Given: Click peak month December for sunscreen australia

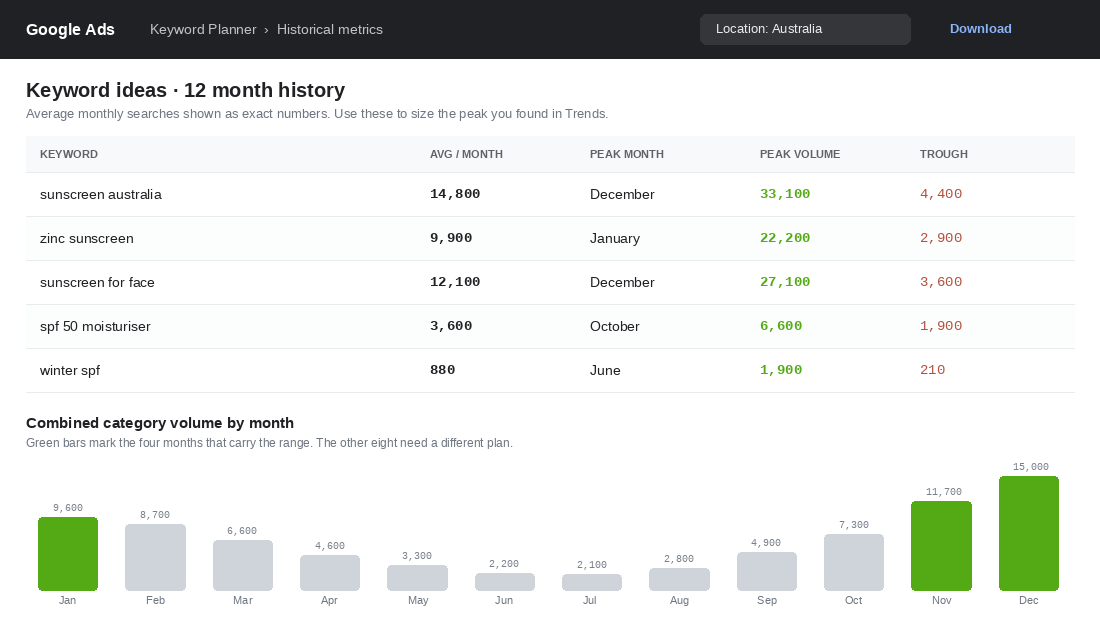Looking at the screenshot, I should tap(622, 194).
